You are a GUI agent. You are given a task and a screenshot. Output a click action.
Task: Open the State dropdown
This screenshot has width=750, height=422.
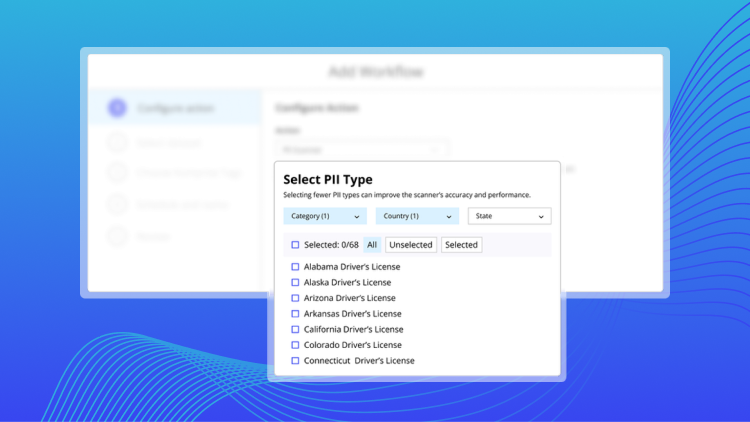click(509, 216)
